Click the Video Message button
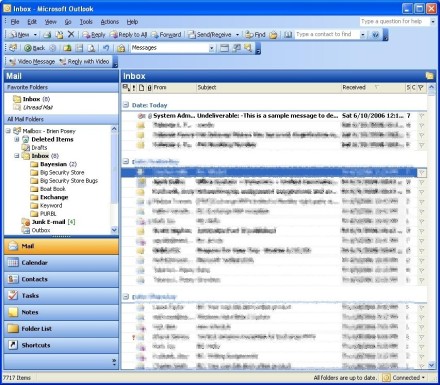 pyautogui.click(x=32, y=62)
